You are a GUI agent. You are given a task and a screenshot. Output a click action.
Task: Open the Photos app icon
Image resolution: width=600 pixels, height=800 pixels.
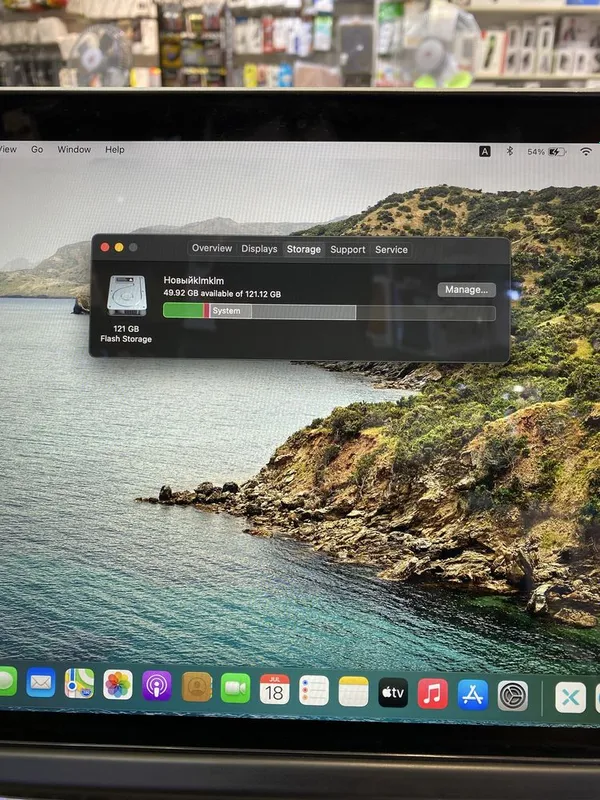(x=118, y=685)
